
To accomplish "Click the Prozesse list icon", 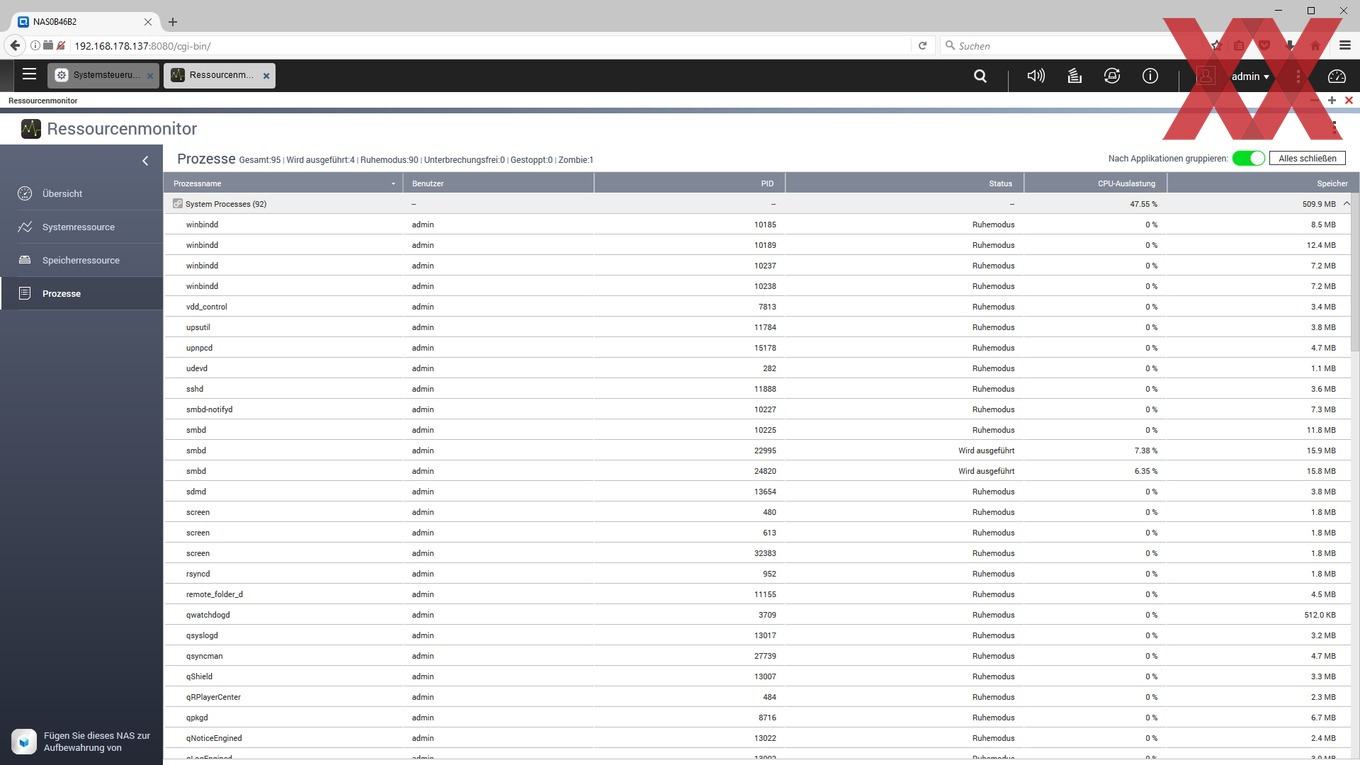I will (25, 293).
